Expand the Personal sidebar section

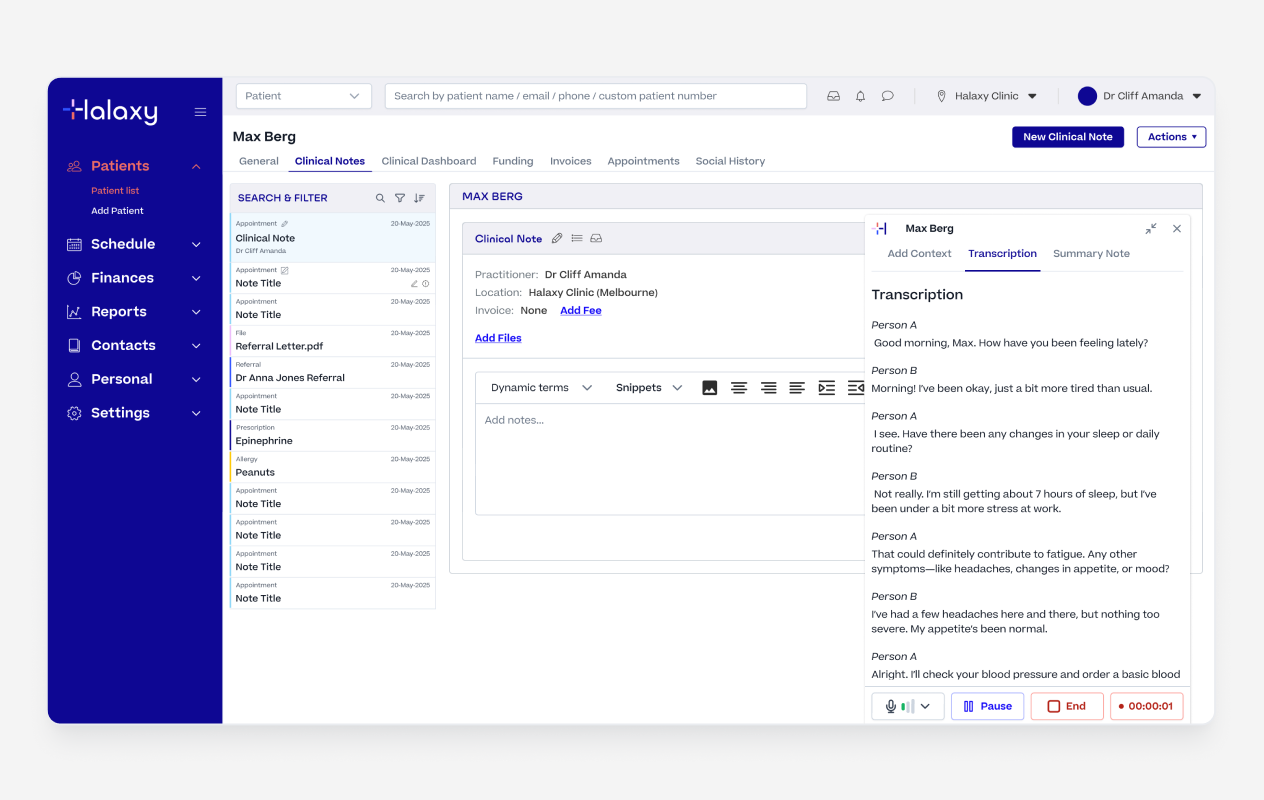click(196, 379)
